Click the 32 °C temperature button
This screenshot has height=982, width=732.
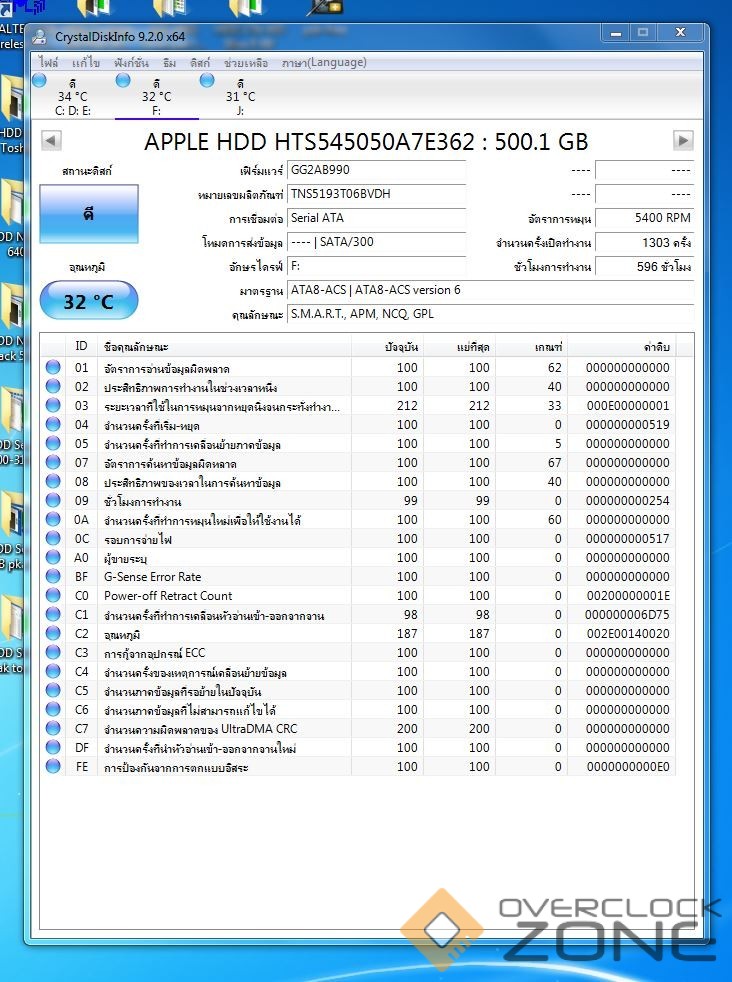88,301
